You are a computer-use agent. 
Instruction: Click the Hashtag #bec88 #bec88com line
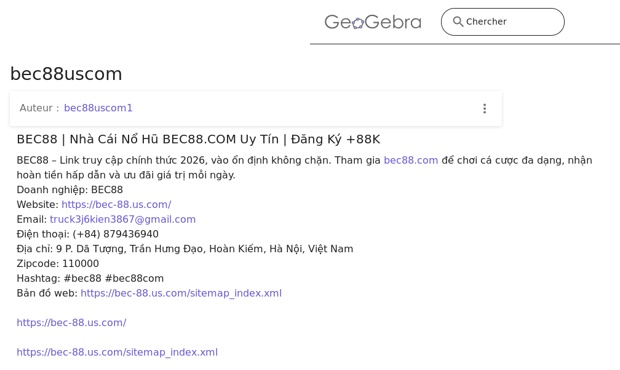pos(90,278)
